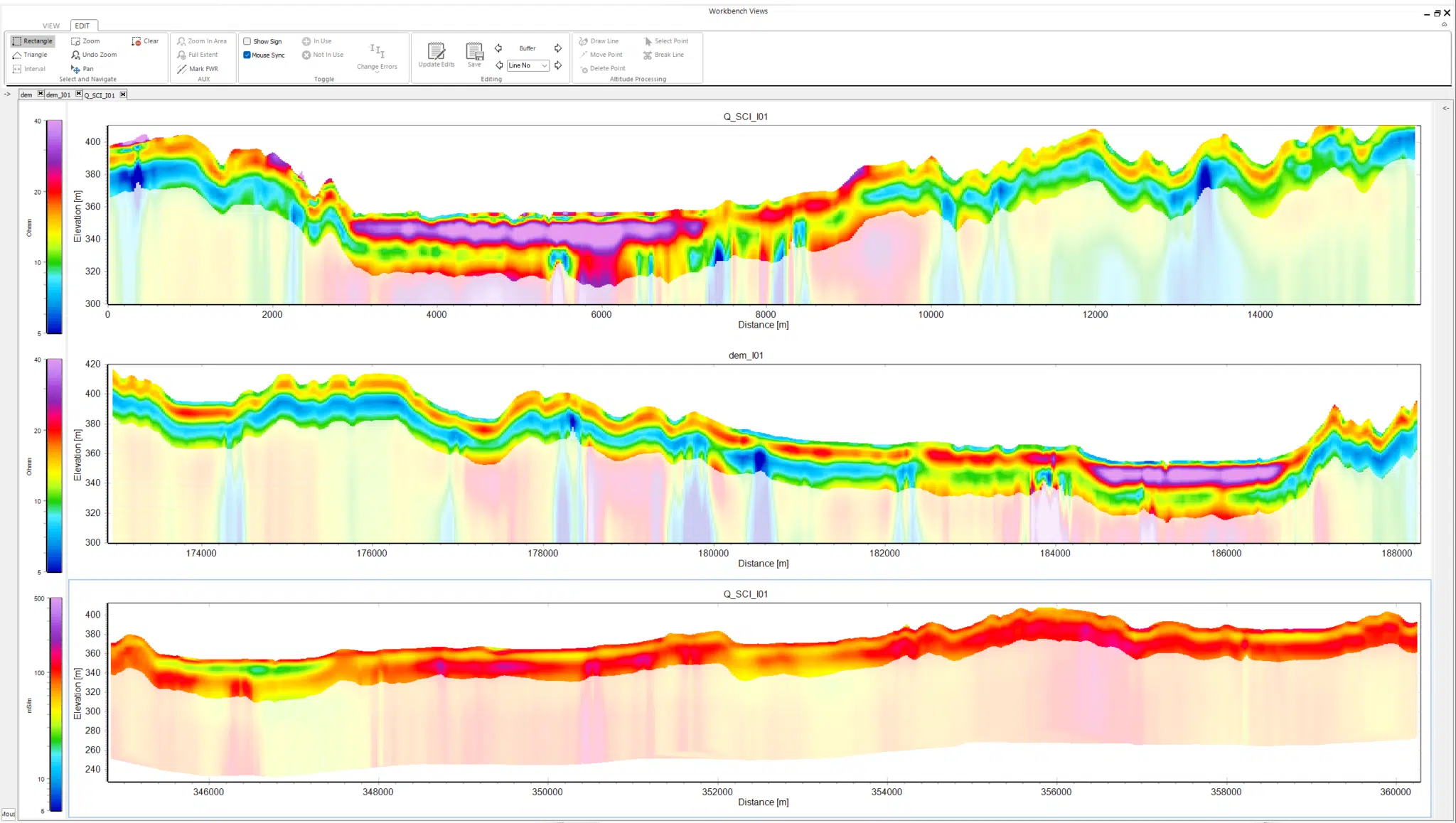Activate the Zoom tool
The width and height of the screenshot is (1456, 823).
(x=85, y=41)
